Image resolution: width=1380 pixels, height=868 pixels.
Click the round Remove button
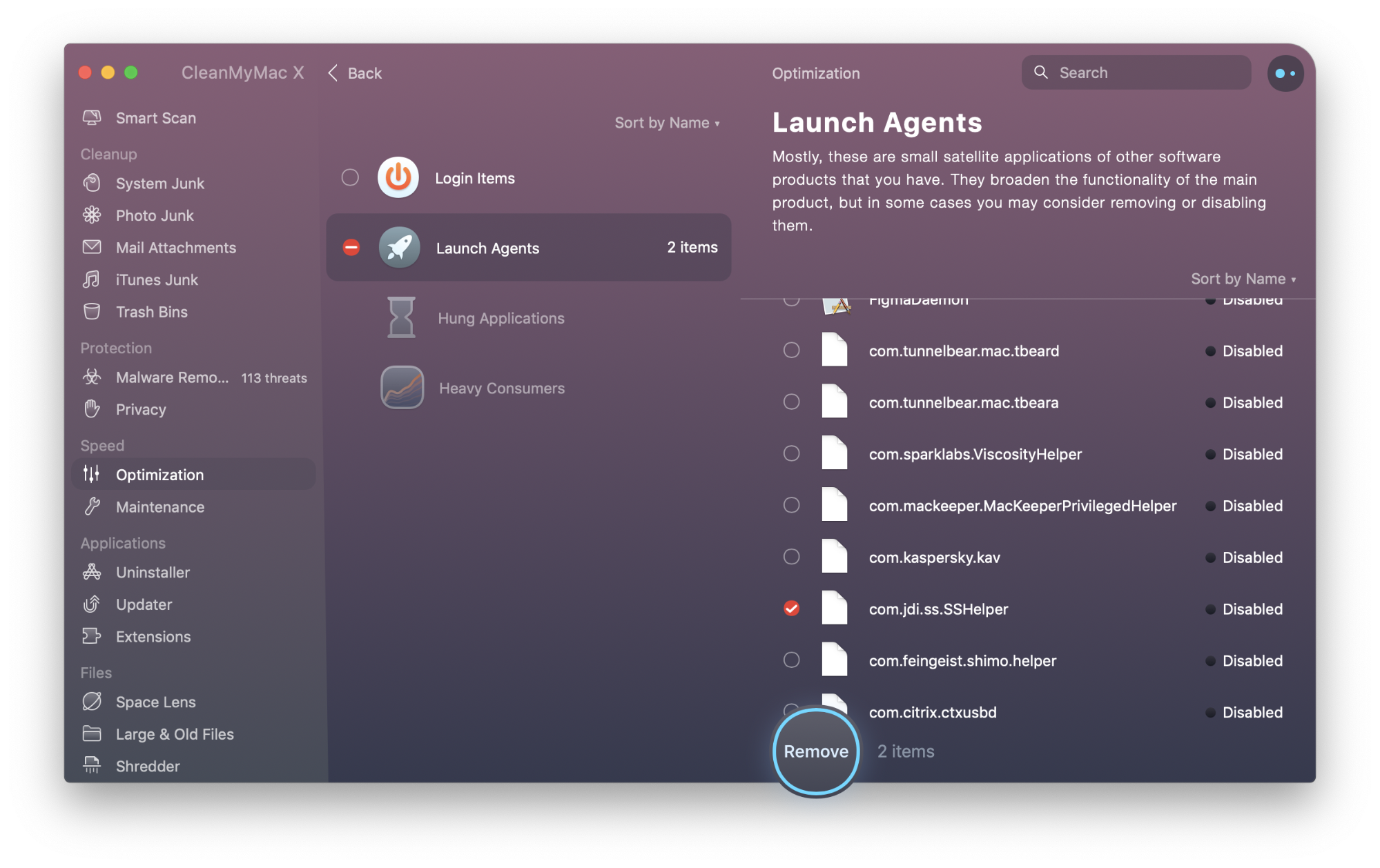click(x=816, y=751)
